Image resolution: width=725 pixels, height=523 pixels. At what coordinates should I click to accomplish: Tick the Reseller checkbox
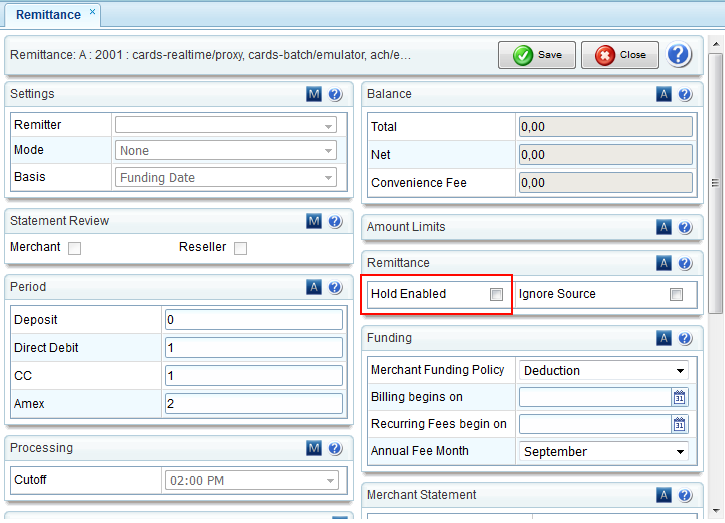click(x=240, y=248)
